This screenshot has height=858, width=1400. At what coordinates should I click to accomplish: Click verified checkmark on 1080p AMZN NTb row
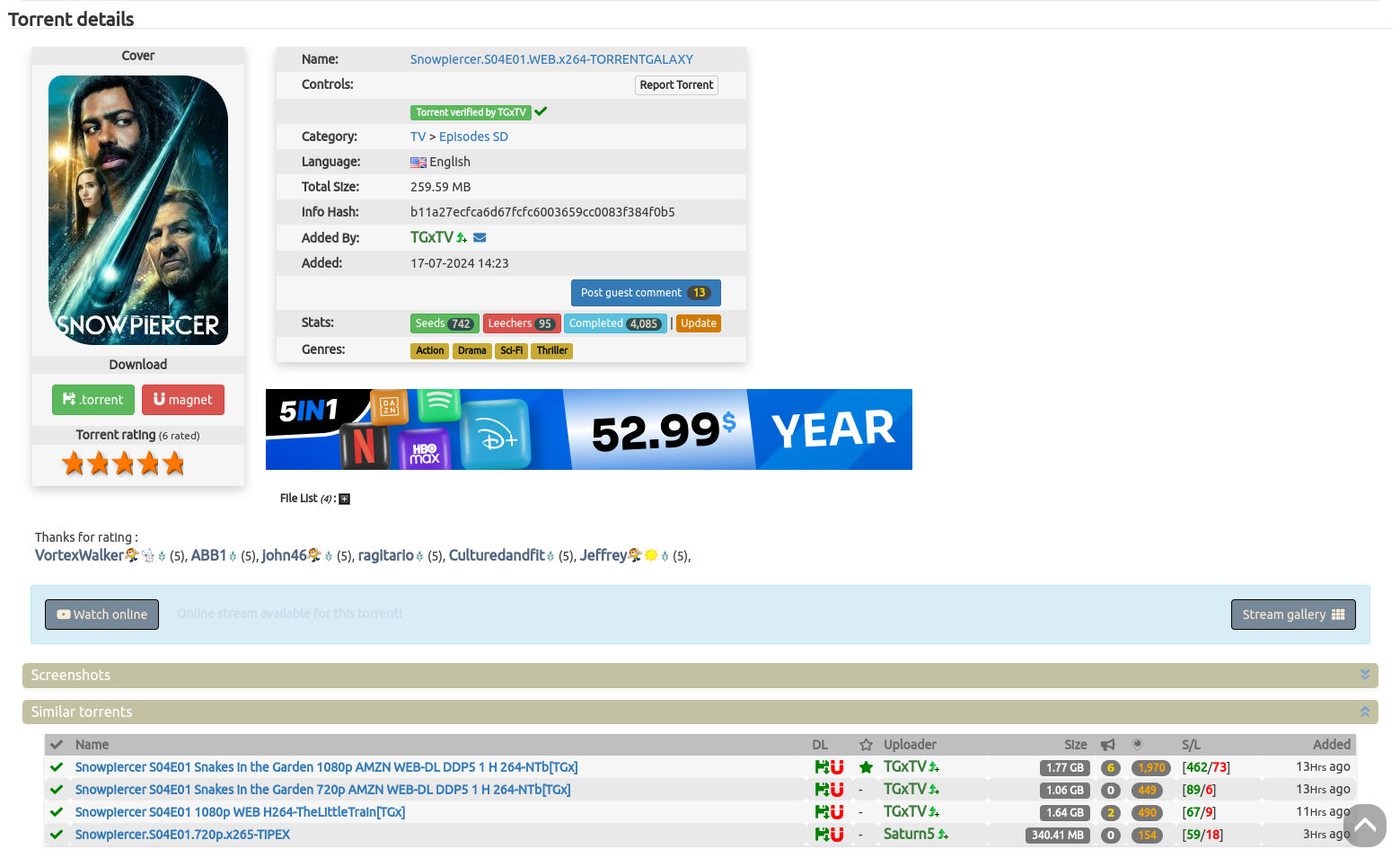point(57,767)
